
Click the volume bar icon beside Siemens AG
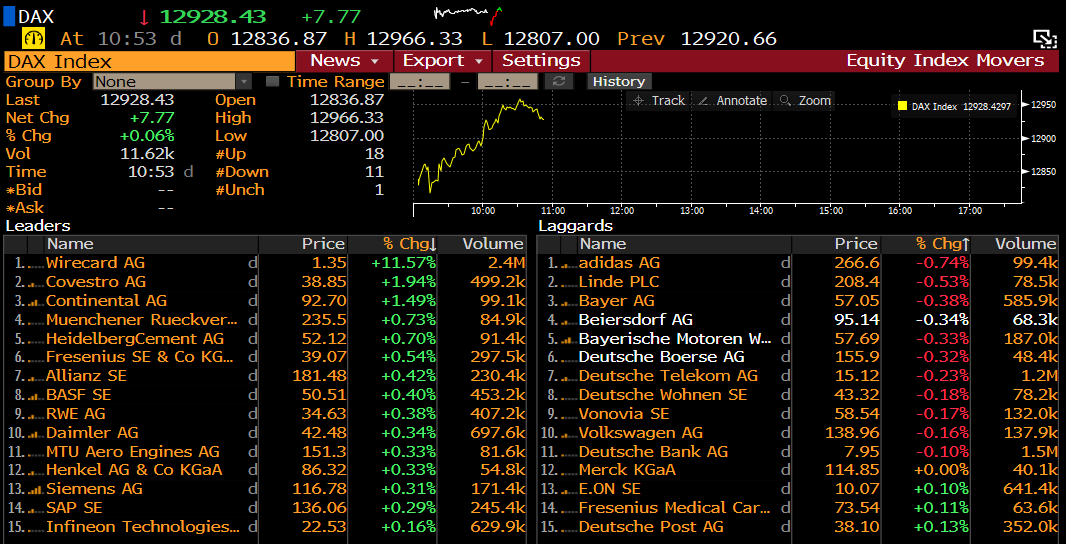[x=36, y=490]
